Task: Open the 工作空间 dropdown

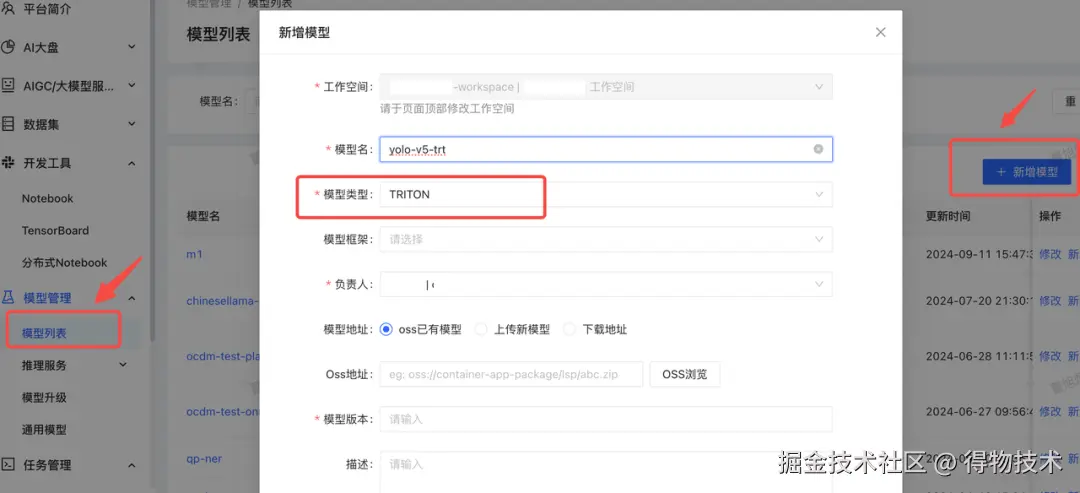Action: (x=606, y=87)
